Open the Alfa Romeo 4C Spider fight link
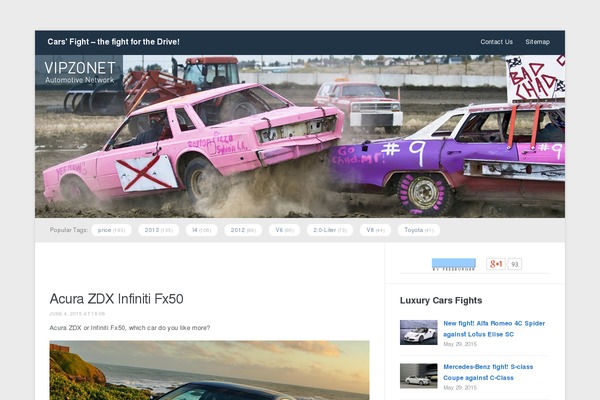Image resolution: width=600 pixels, height=400 pixels. click(494, 329)
